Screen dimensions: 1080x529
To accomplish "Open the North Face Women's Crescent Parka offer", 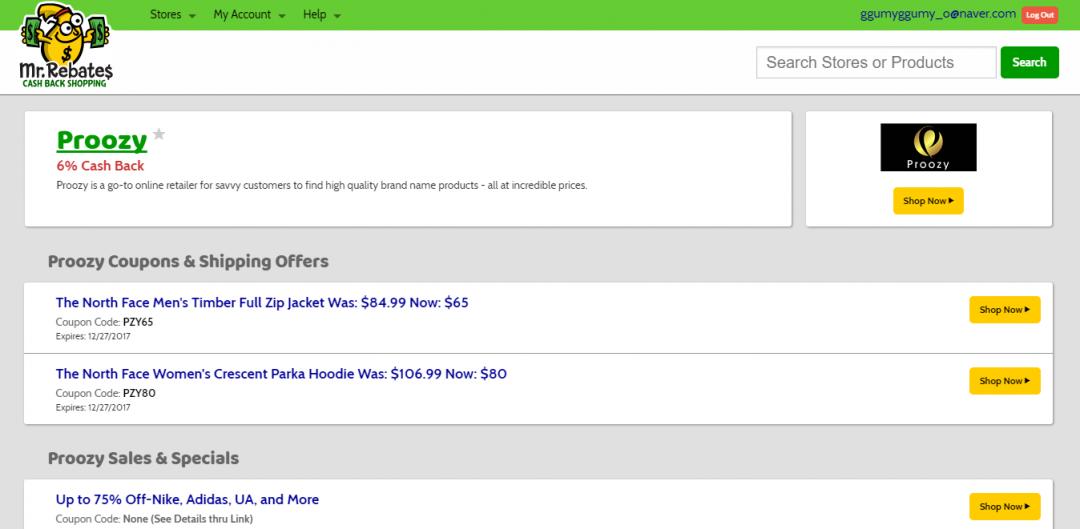I will 281,374.
